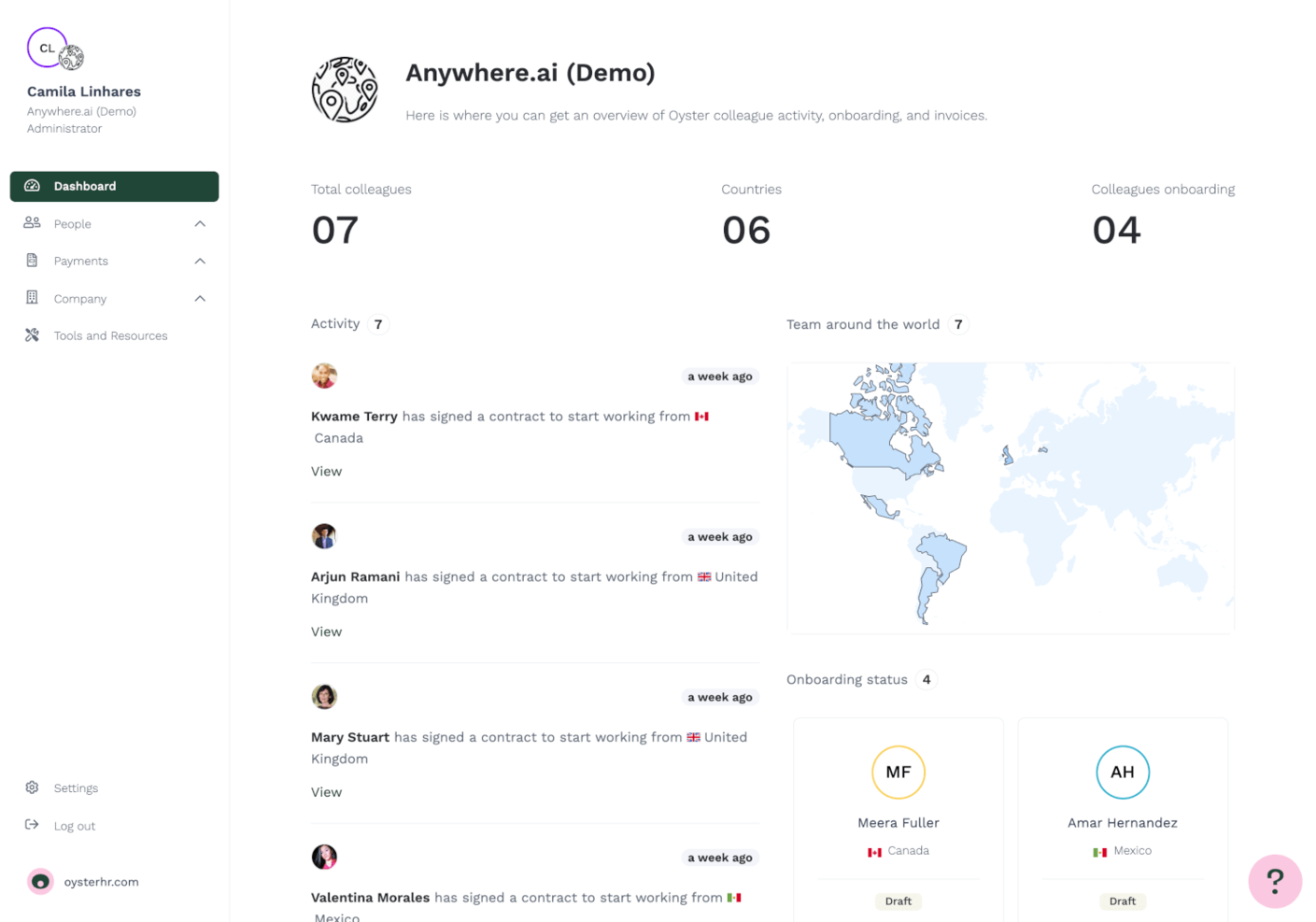Click the oysterhr.com pearl icon
Image resolution: width=1316 pixels, height=922 pixels.
coord(40,881)
